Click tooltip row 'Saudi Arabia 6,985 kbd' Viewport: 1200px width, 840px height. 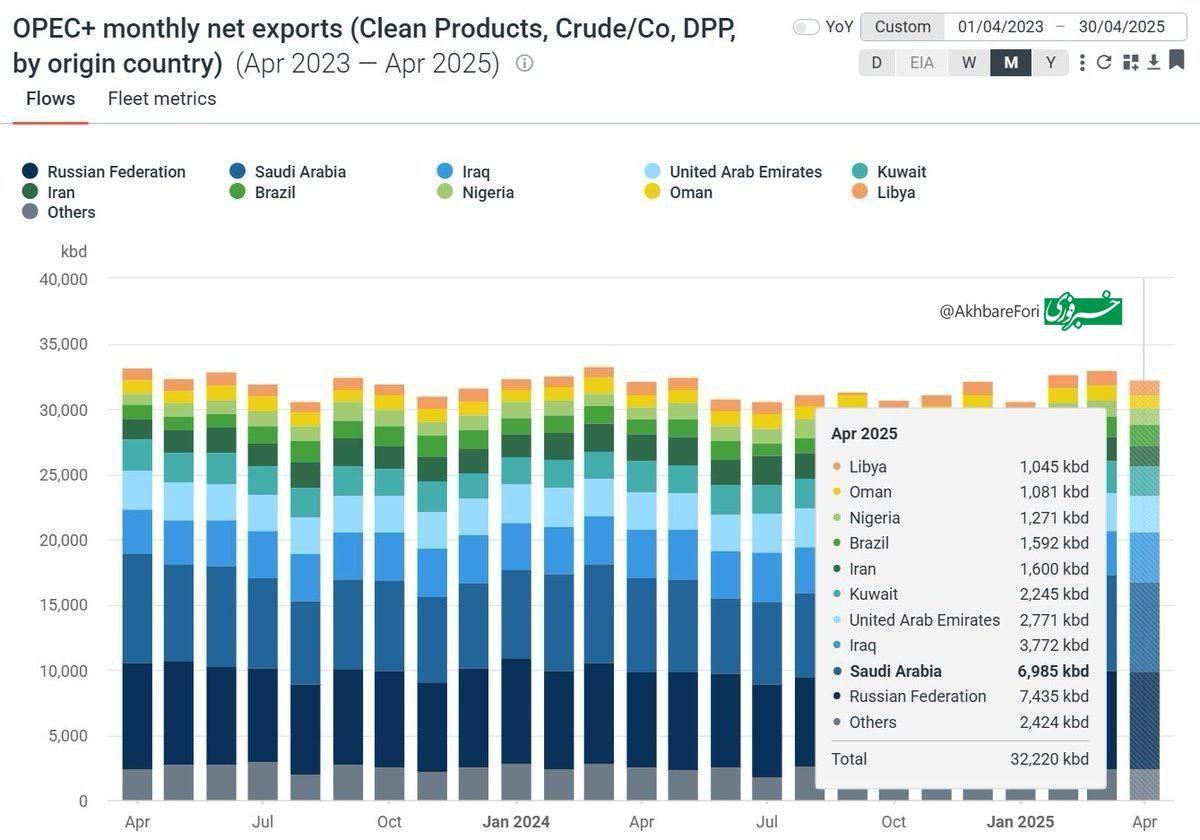tap(961, 671)
